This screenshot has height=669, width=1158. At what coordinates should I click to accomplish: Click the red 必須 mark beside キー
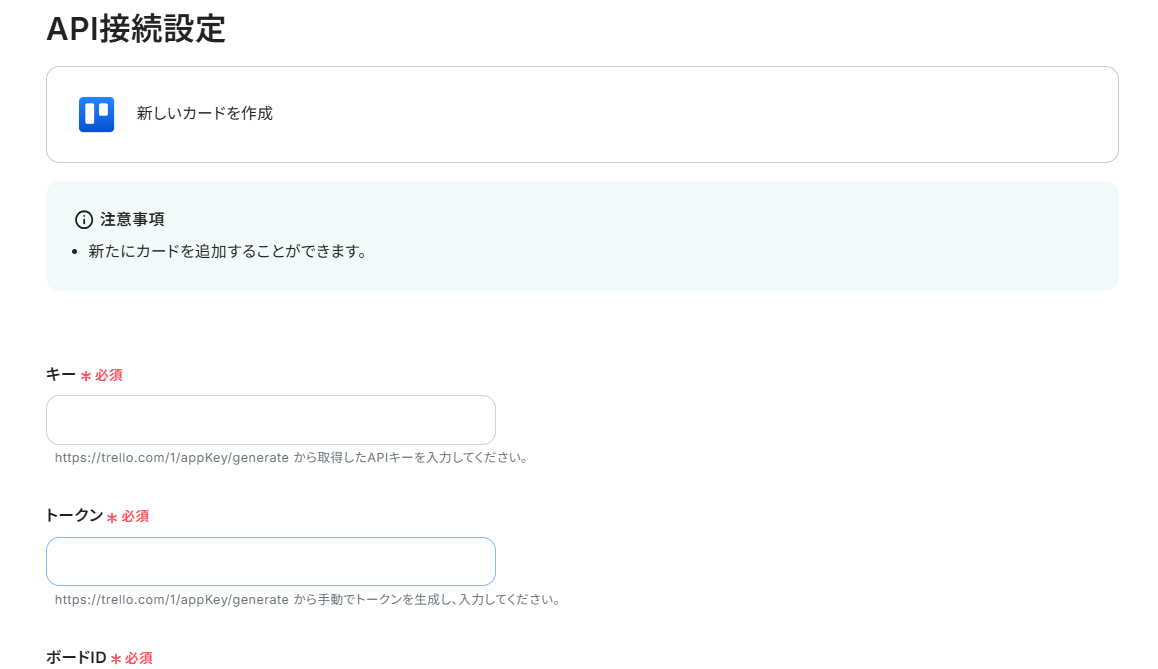pyautogui.click(x=102, y=375)
